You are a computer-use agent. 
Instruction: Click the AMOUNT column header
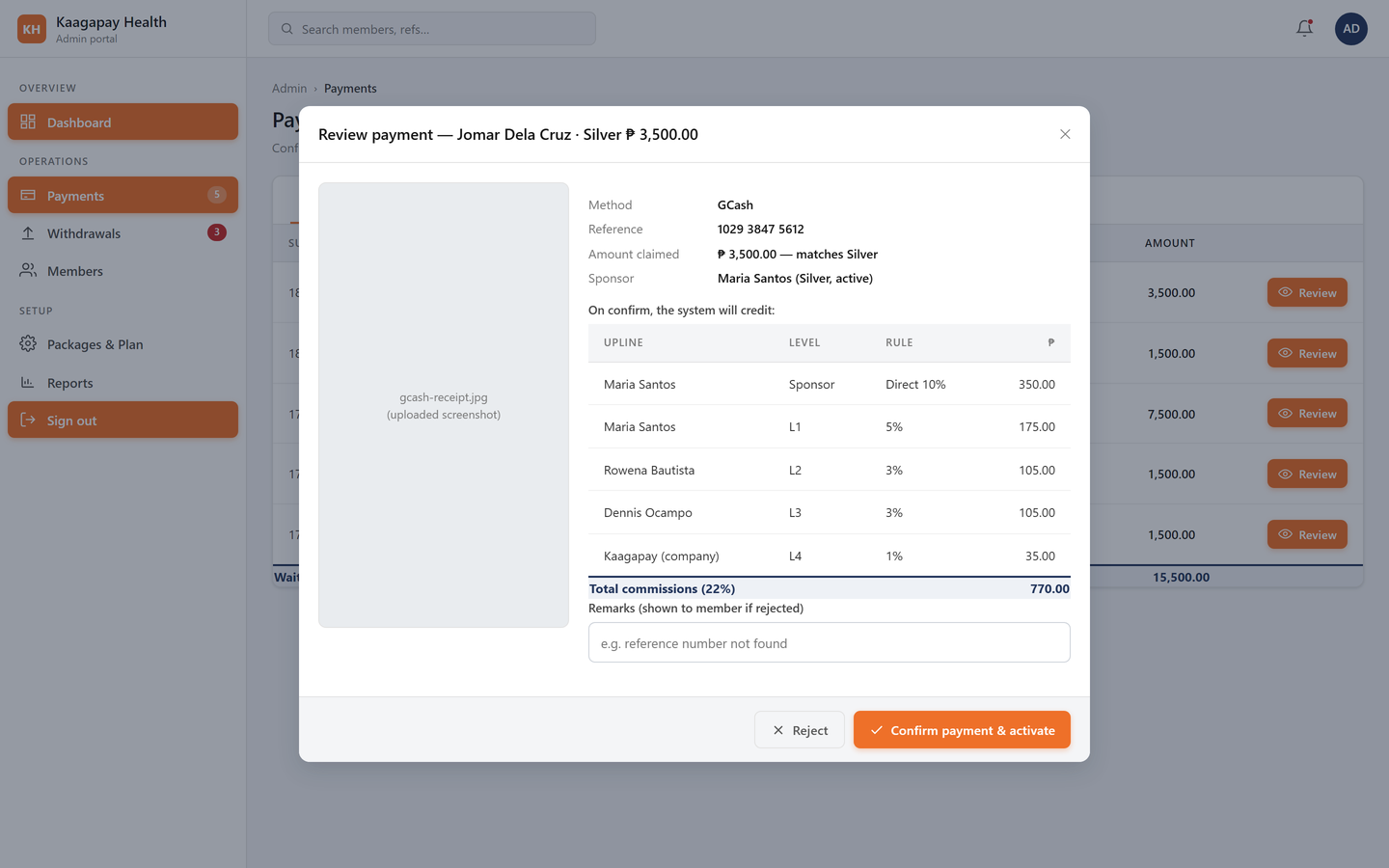tap(1170, 243)
